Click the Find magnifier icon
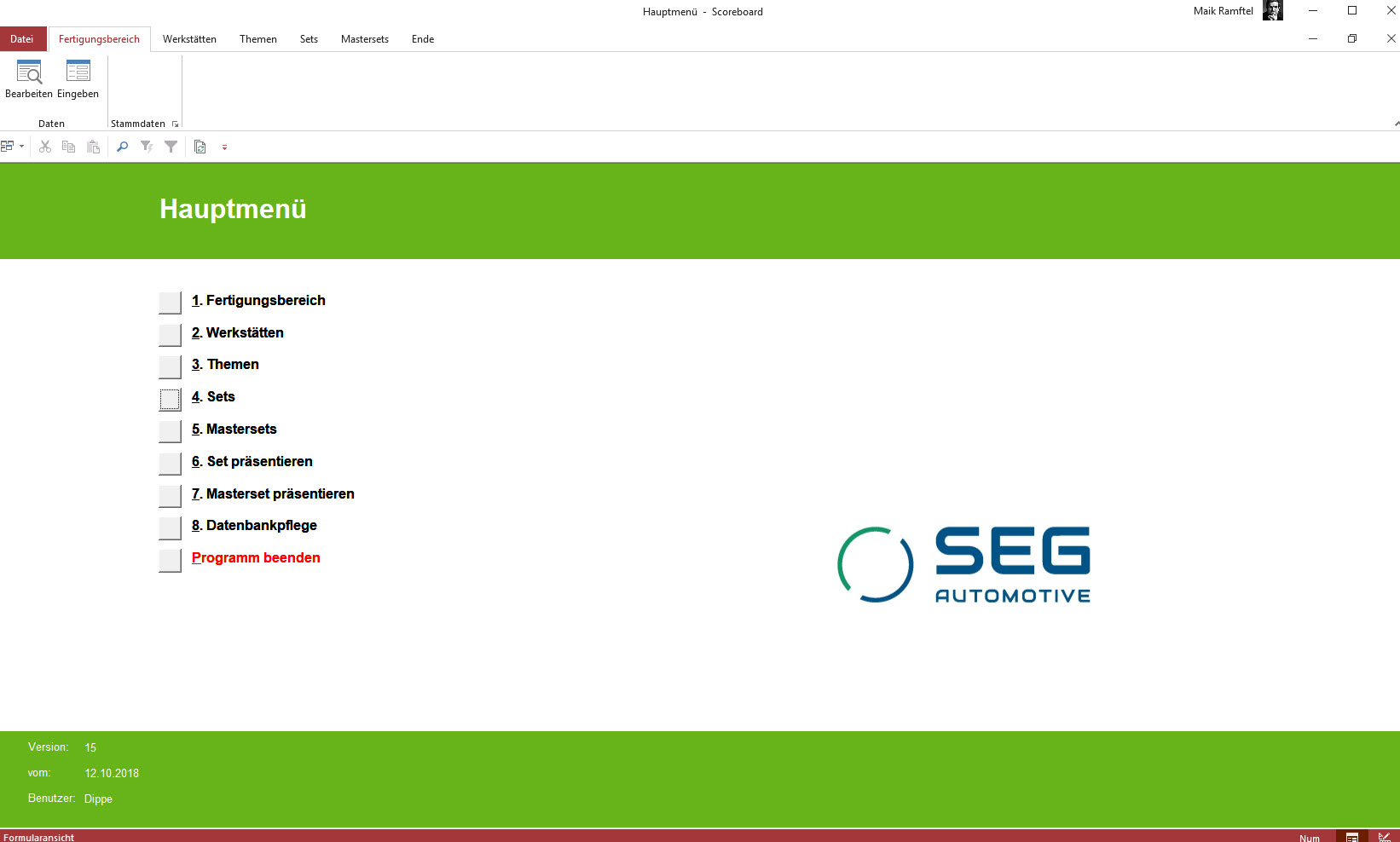Viewport: 1400px width, 842px height. [122, 147]
